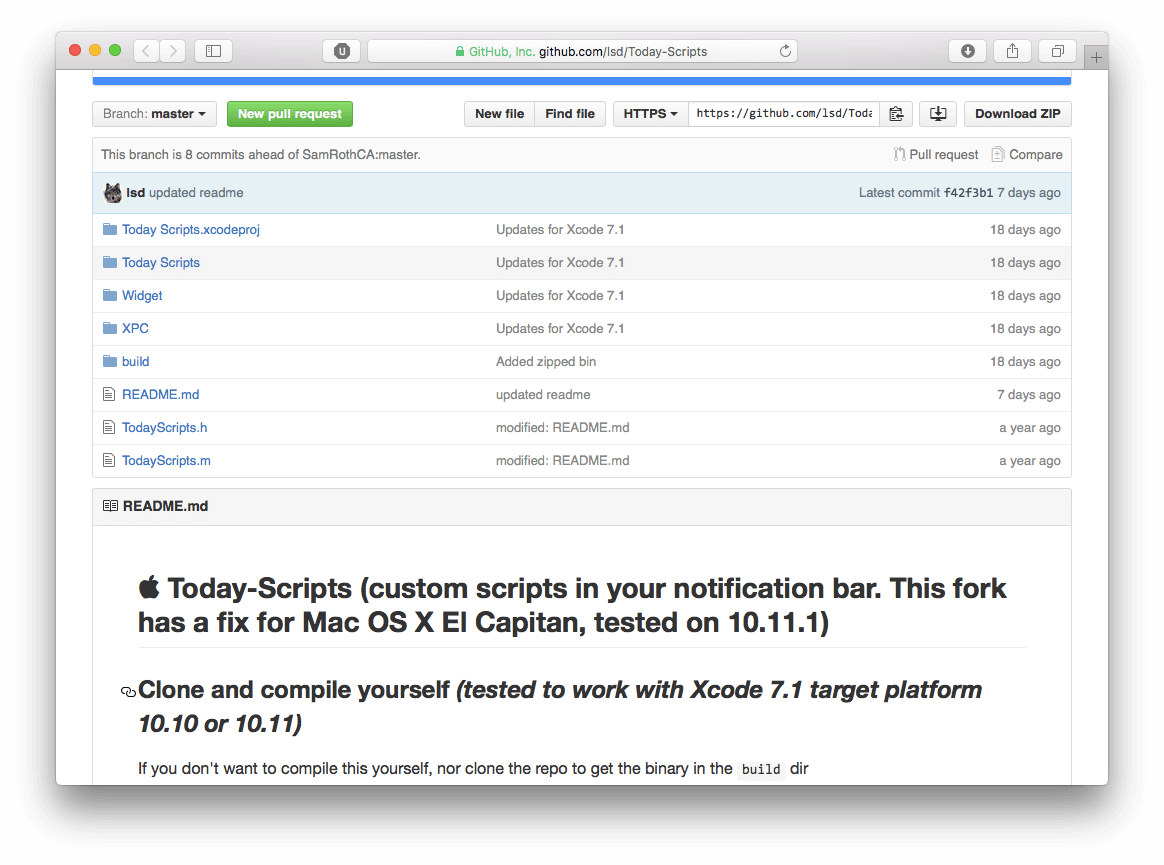The image size is (1164, 865).
Task: Click 'a year ago' in TodayScripts.m row
Action: (1029, 460)
